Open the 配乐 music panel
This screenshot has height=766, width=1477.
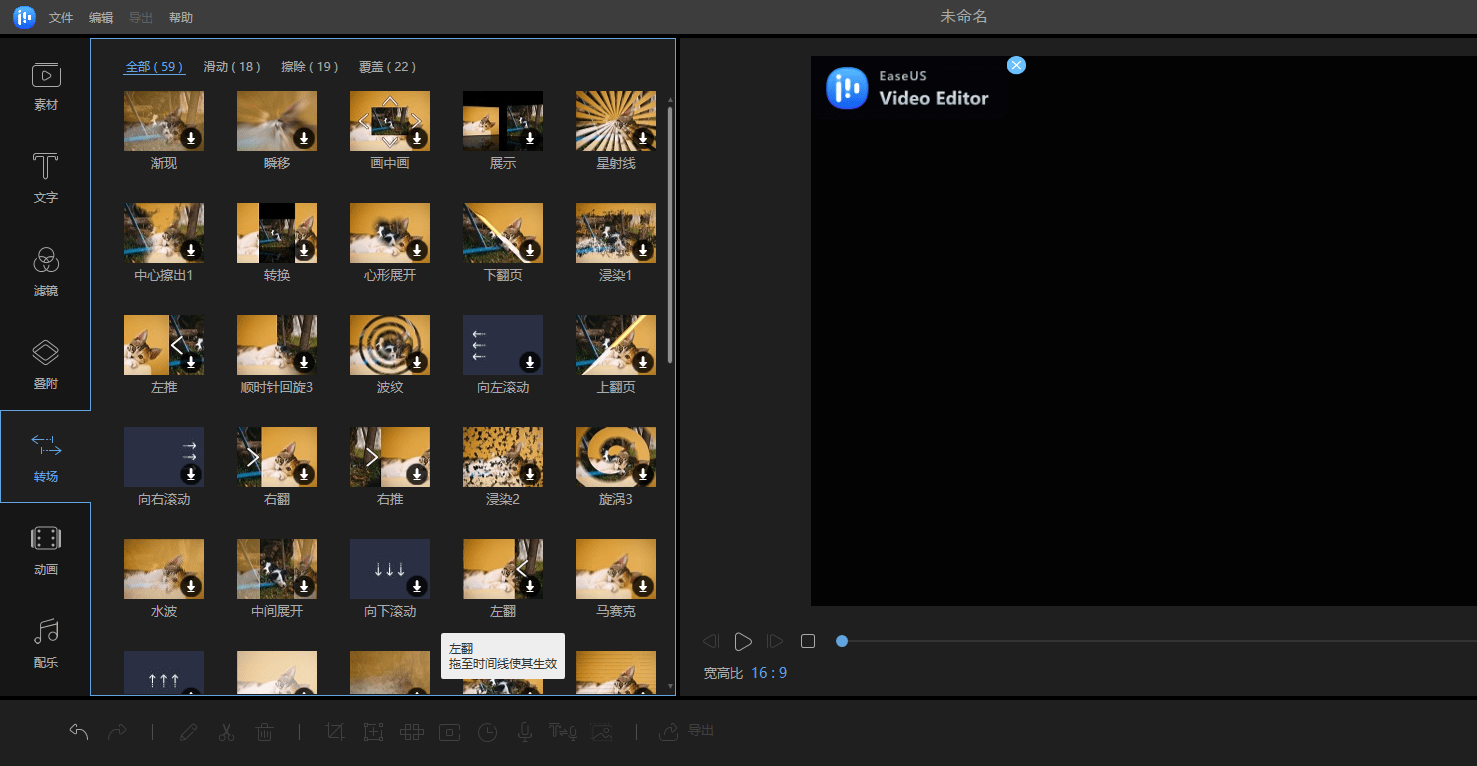(x=46, y=644)
